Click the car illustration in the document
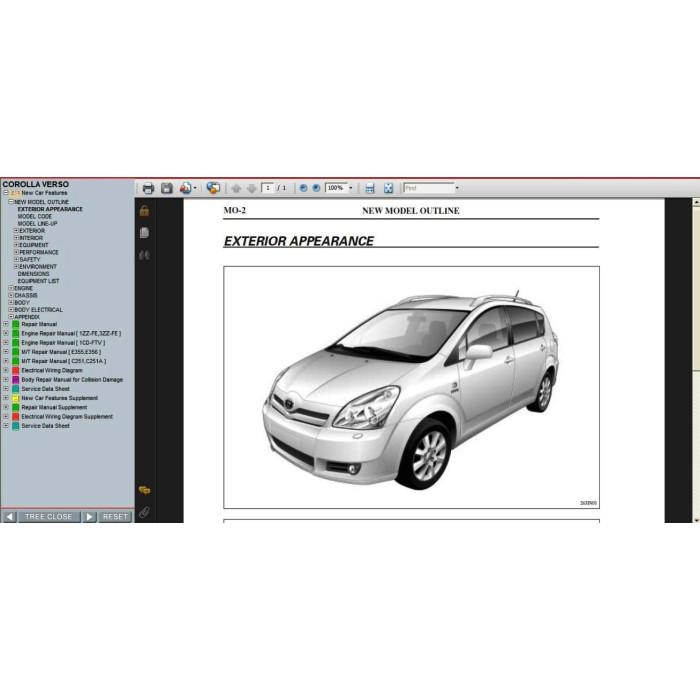Viewport: 700px width, 700px height. point(411,390)
